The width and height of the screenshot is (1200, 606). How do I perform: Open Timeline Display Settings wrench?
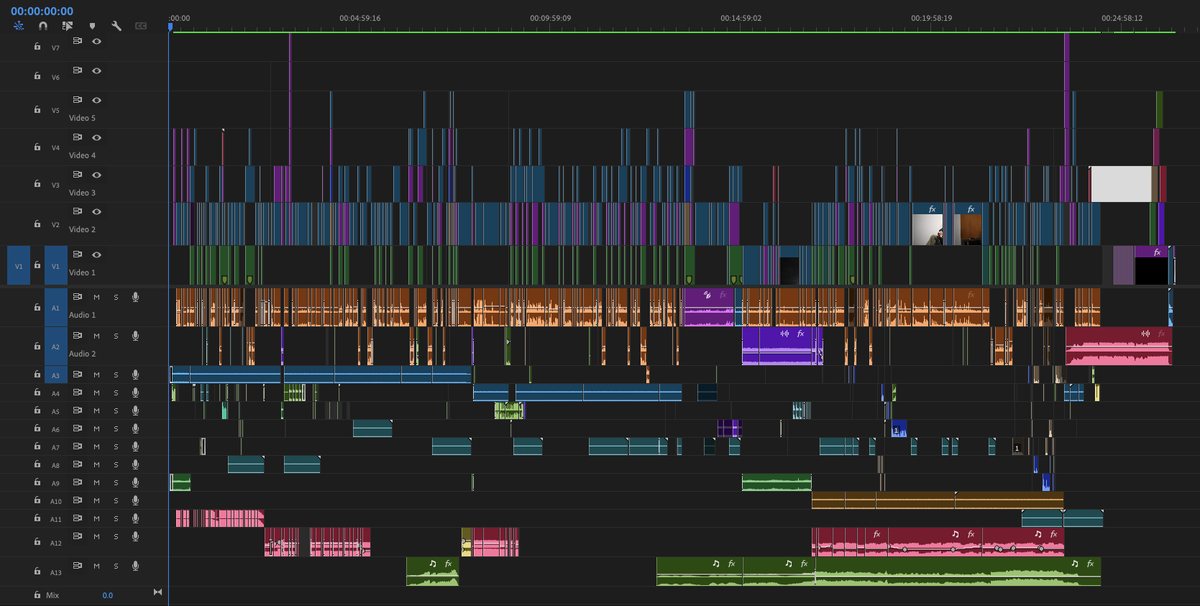116,25
